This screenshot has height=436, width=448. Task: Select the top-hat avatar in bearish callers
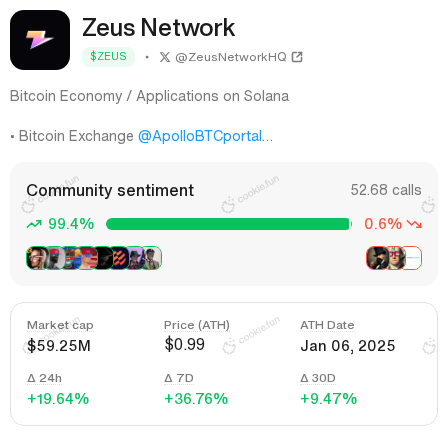point(377,258)
